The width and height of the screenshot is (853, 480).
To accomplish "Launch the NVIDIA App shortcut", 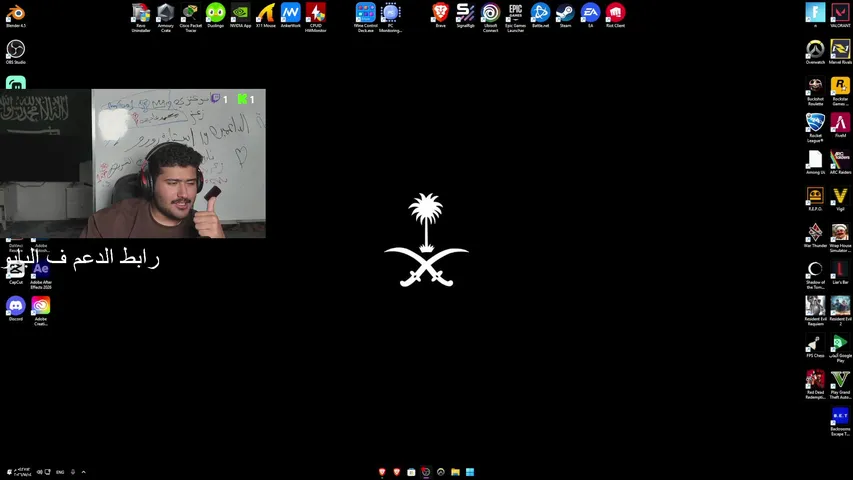I will (240, 15).
